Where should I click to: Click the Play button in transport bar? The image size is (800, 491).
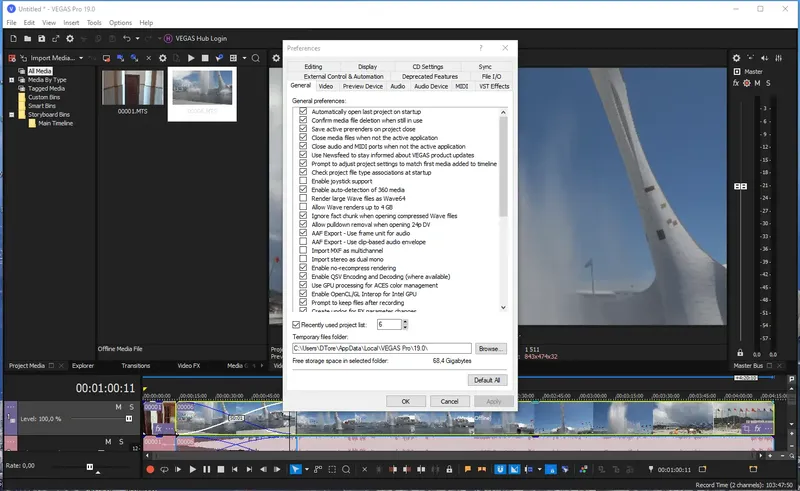click(x=192, y=470)
